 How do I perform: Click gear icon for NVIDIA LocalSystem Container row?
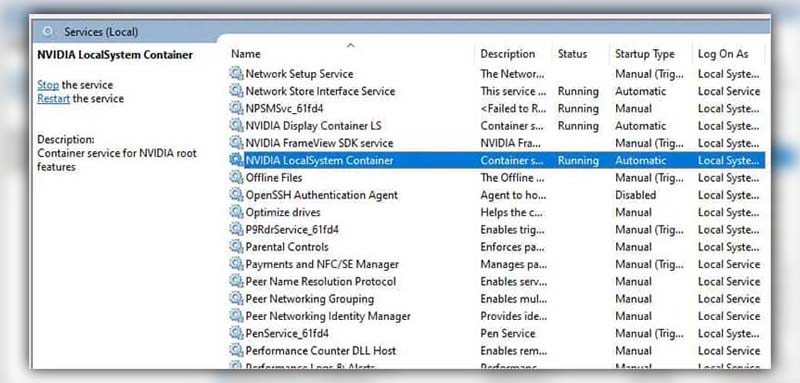[236, 161]
